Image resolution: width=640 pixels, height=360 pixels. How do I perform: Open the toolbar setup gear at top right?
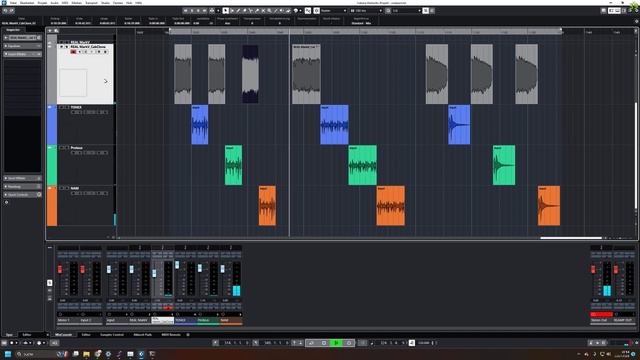click(x=636, y=11)
